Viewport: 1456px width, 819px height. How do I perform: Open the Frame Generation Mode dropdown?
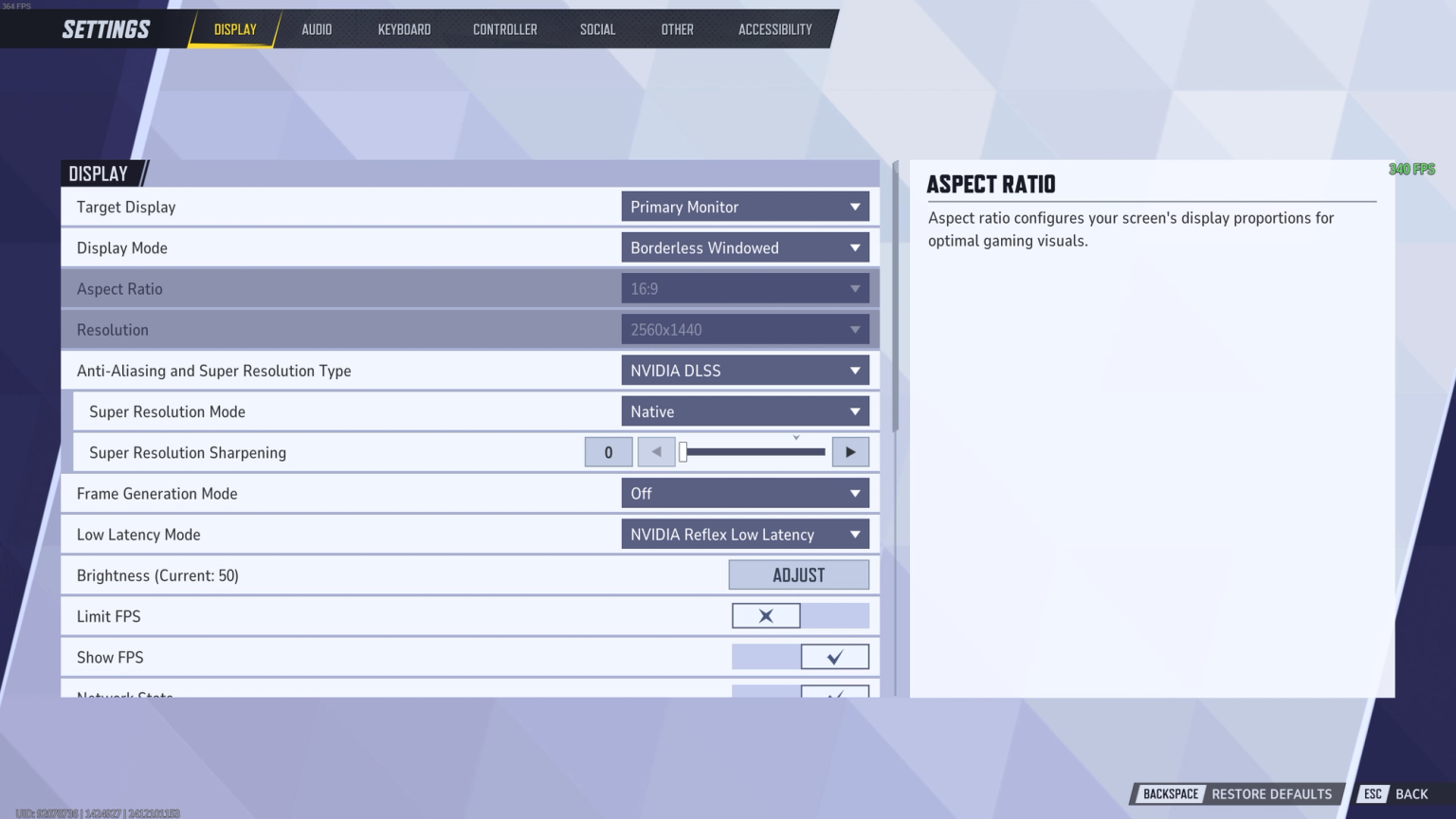pos(745,493)
